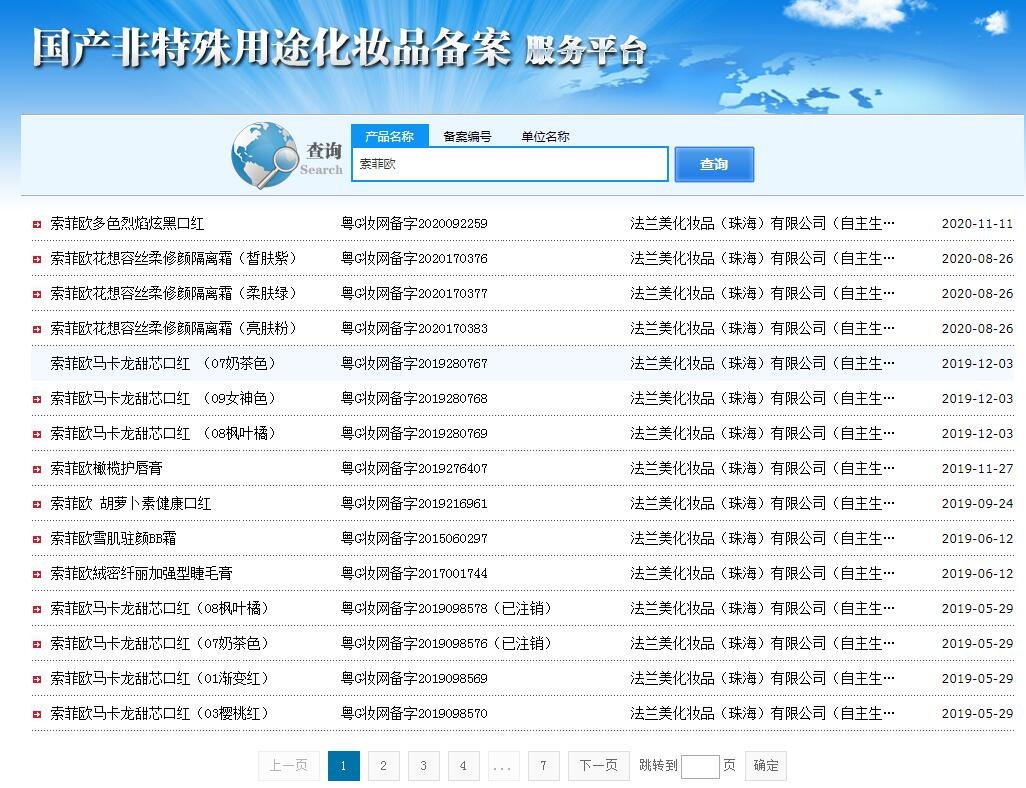Viewport: 1026px width, 788px height.
Task: Open 索菲欧雪肌驻颜BB霜 entry
Action: [x=113, y=539]
